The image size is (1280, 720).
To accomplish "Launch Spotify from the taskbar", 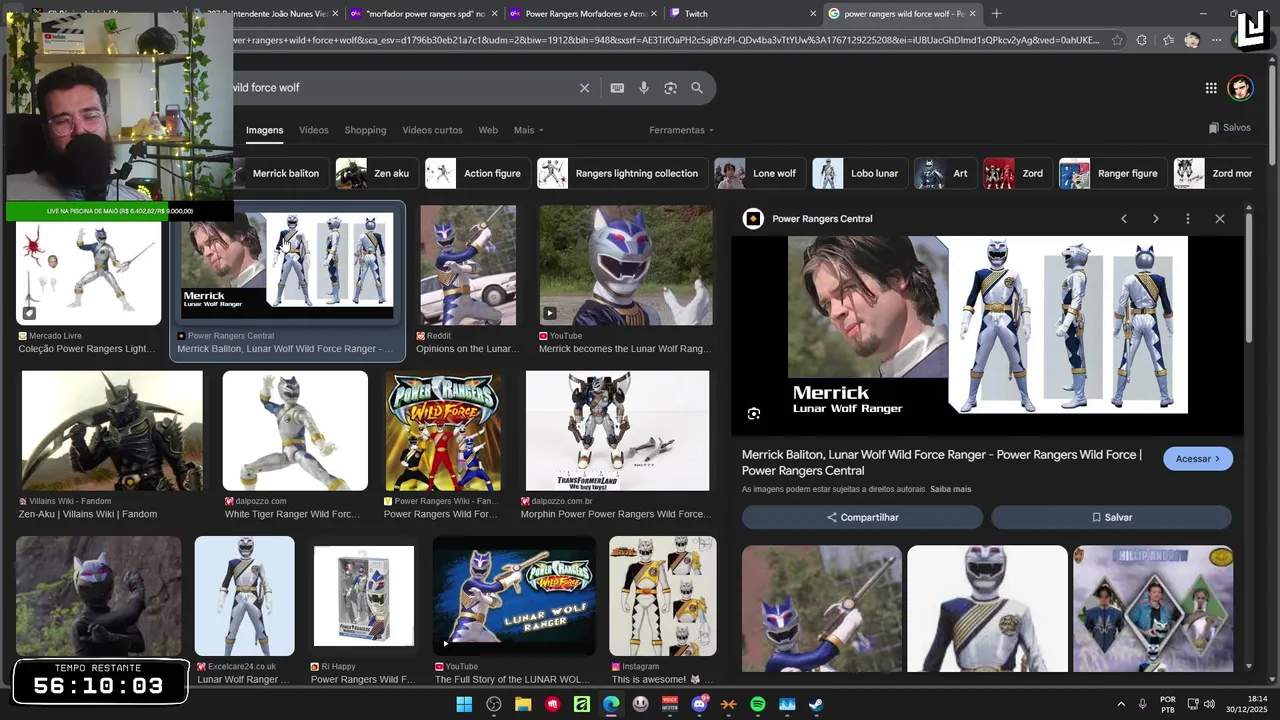I will (758, 704).
